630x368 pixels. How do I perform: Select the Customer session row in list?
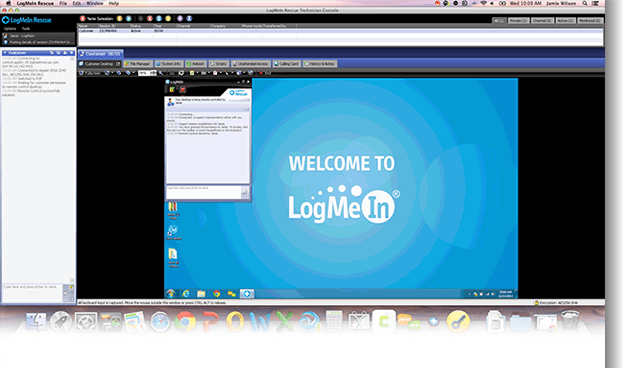tap(340, 31)
